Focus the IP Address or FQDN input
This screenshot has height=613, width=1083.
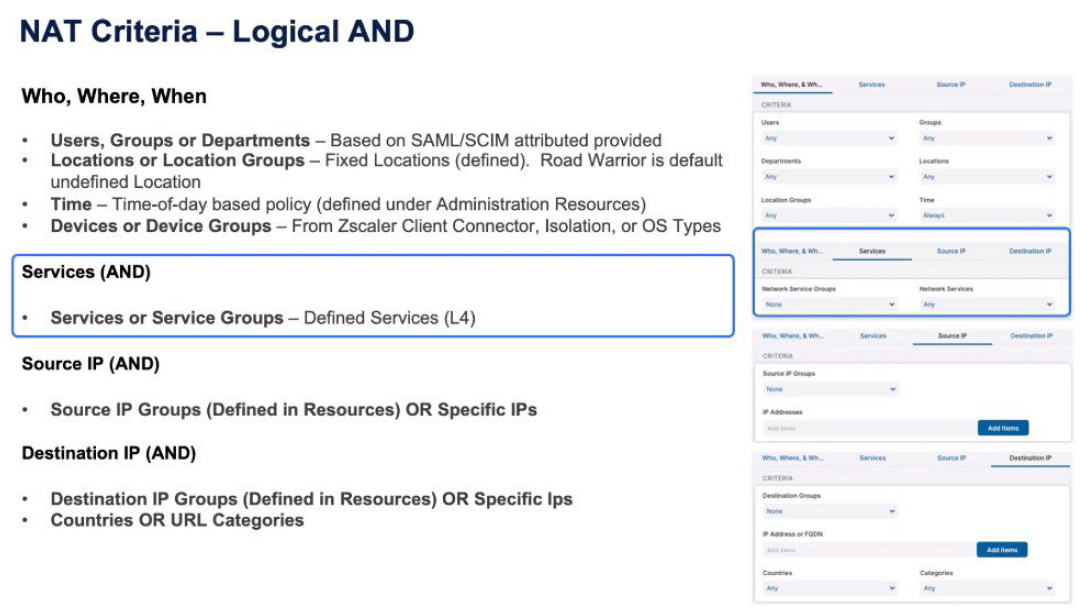[866, 550]
